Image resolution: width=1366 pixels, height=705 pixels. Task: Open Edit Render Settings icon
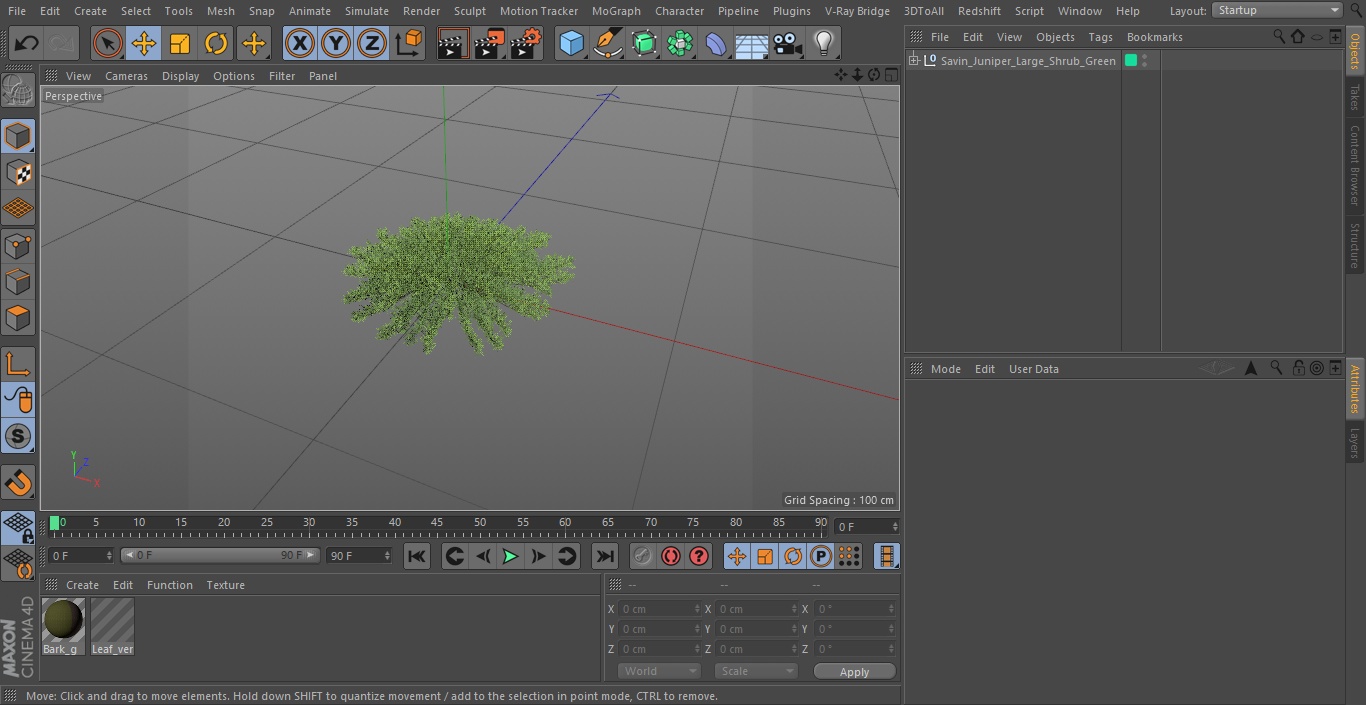click(x=526, y=43)
